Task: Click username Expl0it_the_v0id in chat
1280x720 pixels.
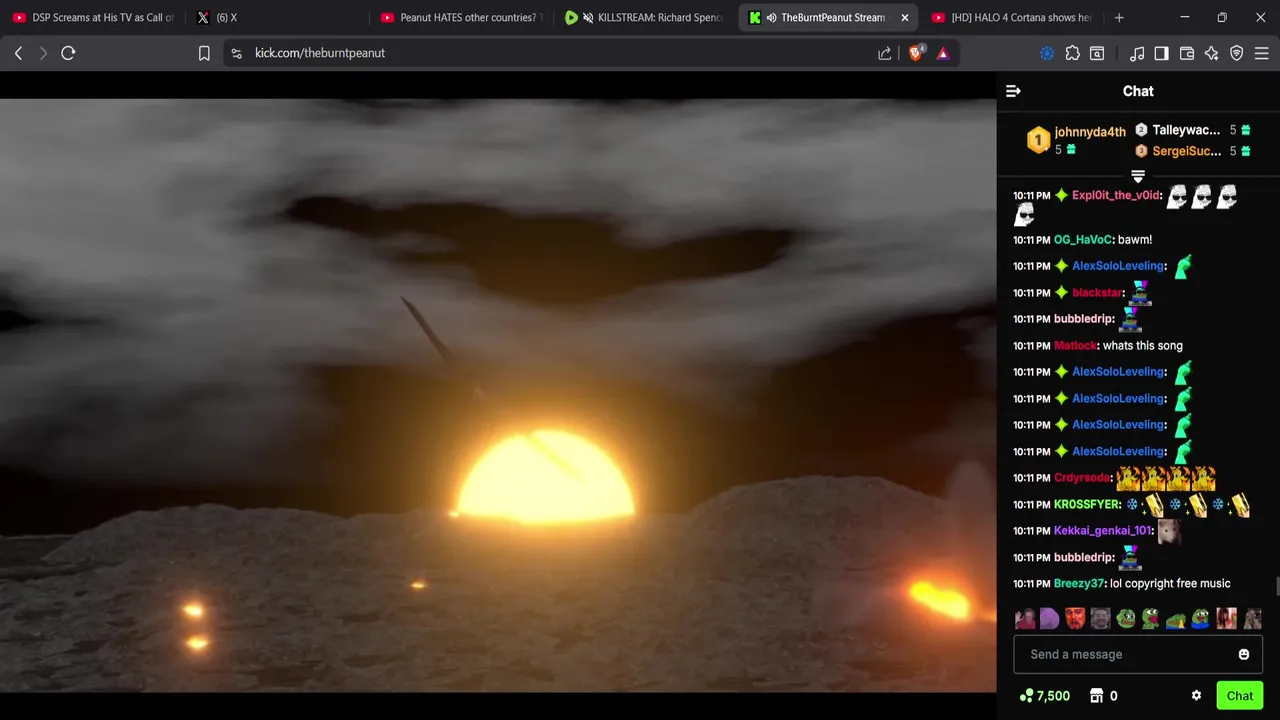Action: click(x=1116, y=195)
